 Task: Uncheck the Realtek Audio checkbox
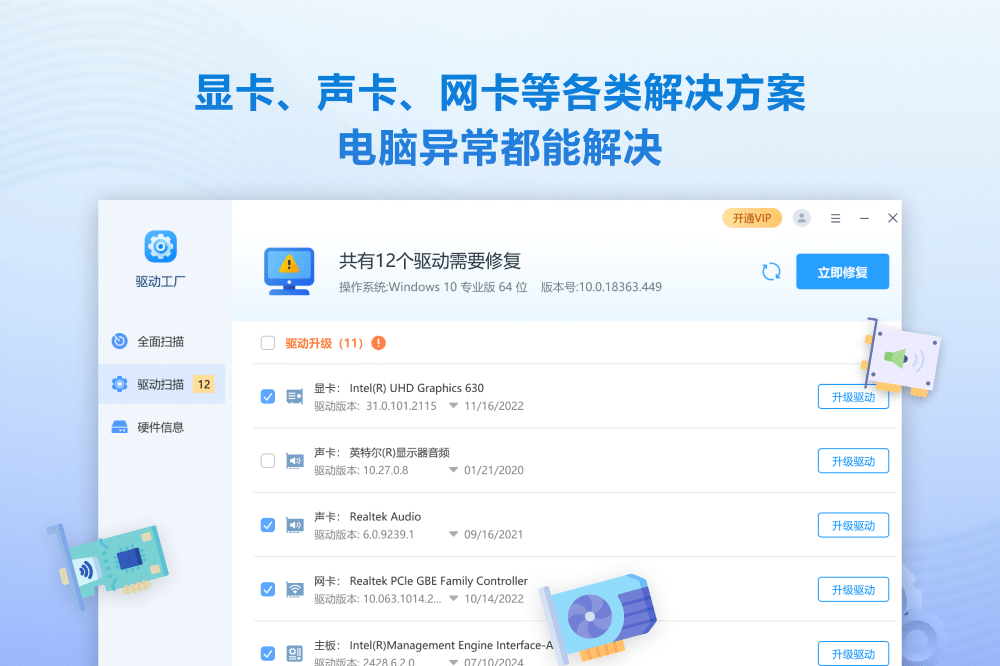click(x=268, y=525)
